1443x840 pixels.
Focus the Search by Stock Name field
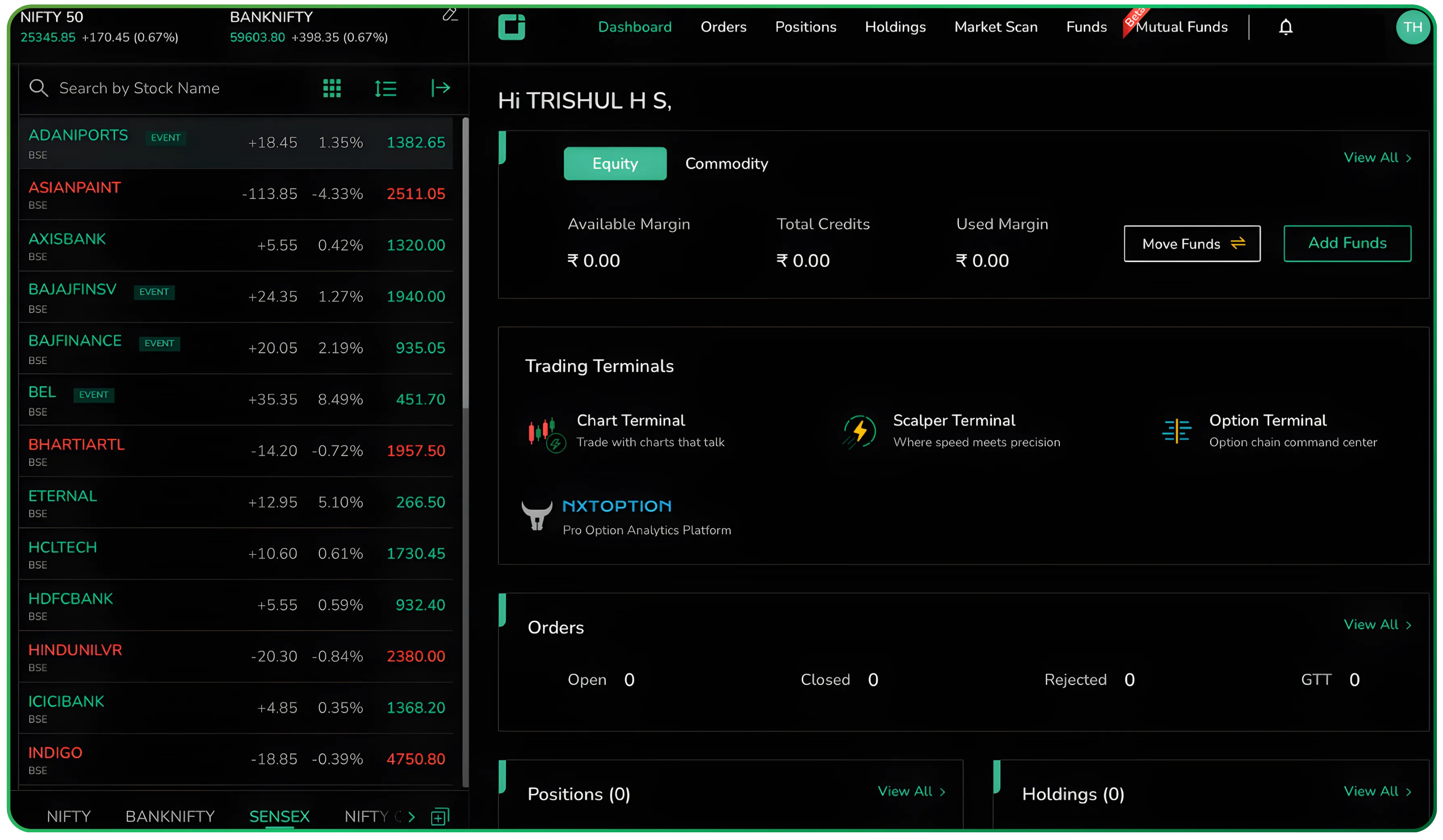(139, 88)
